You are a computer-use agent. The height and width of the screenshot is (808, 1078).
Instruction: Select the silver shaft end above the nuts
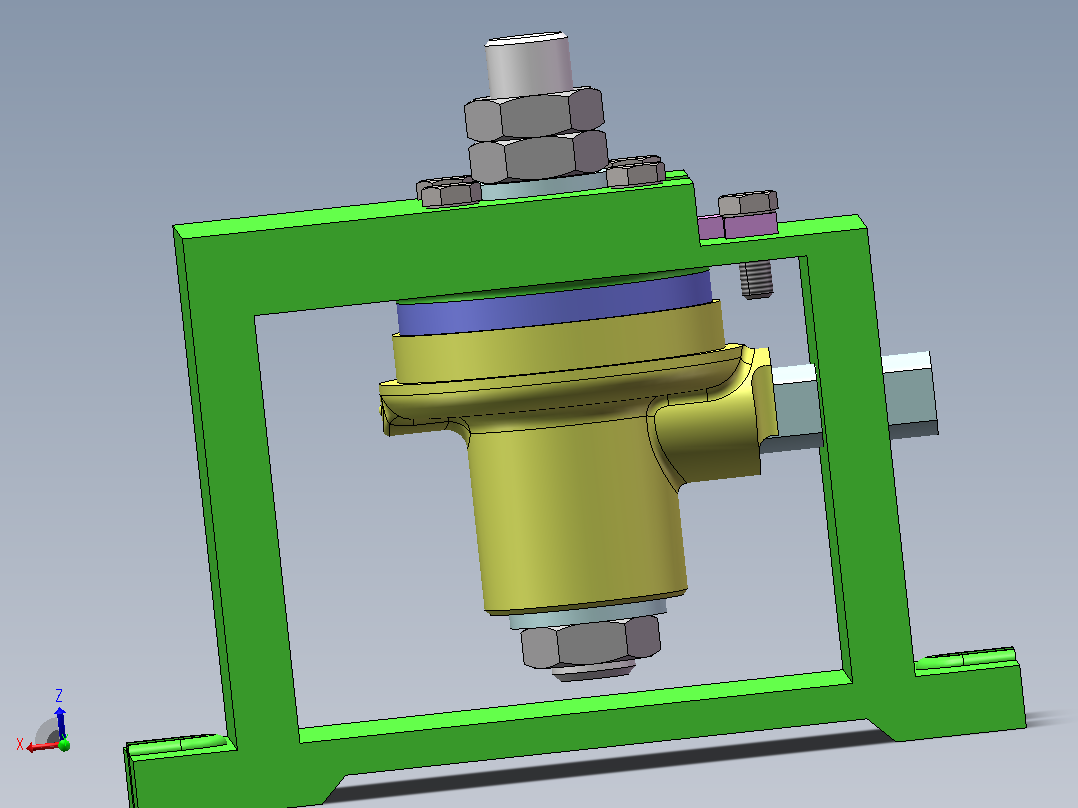(529, 65)
